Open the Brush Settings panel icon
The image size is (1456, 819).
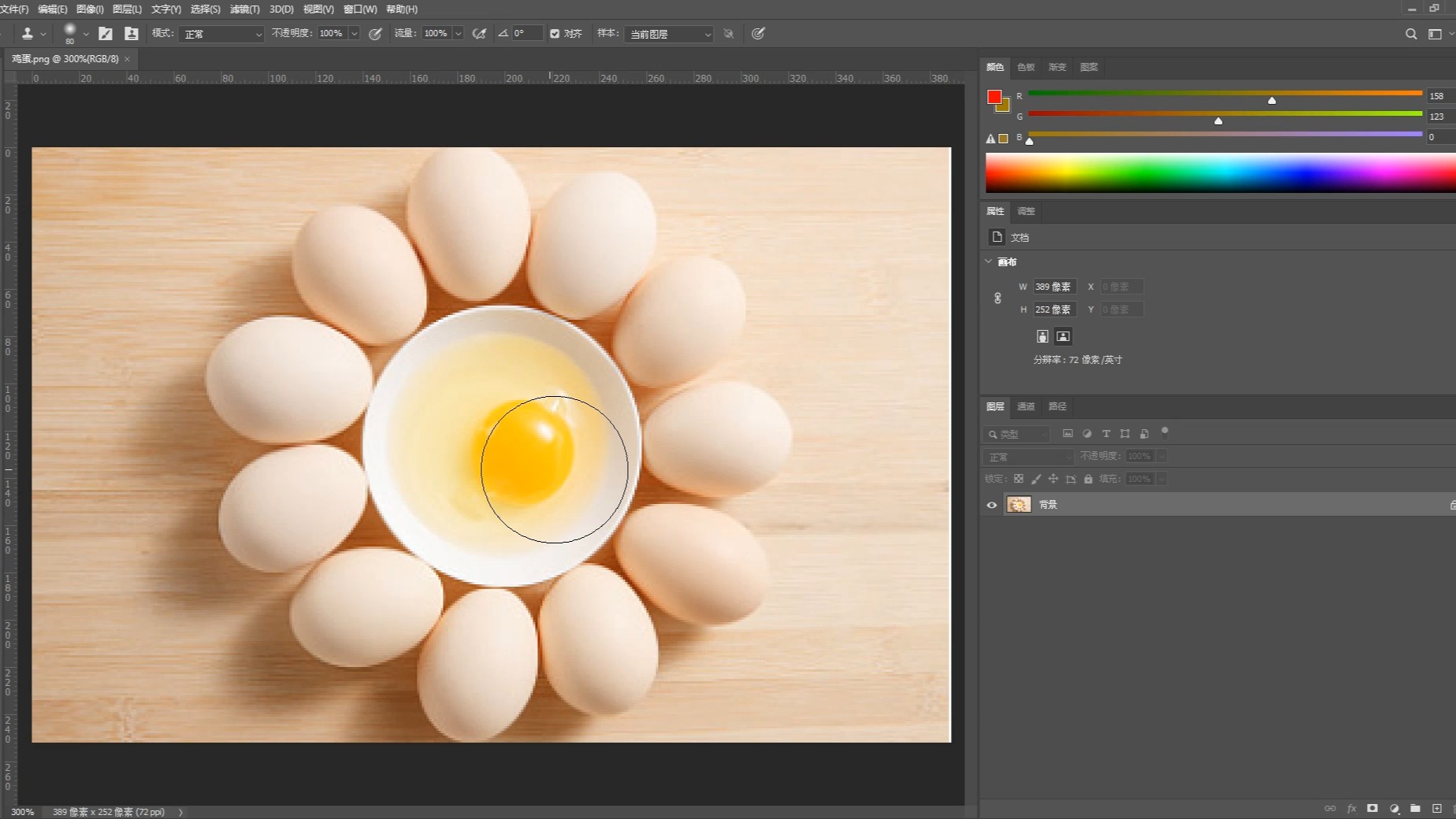coord(106,34)
